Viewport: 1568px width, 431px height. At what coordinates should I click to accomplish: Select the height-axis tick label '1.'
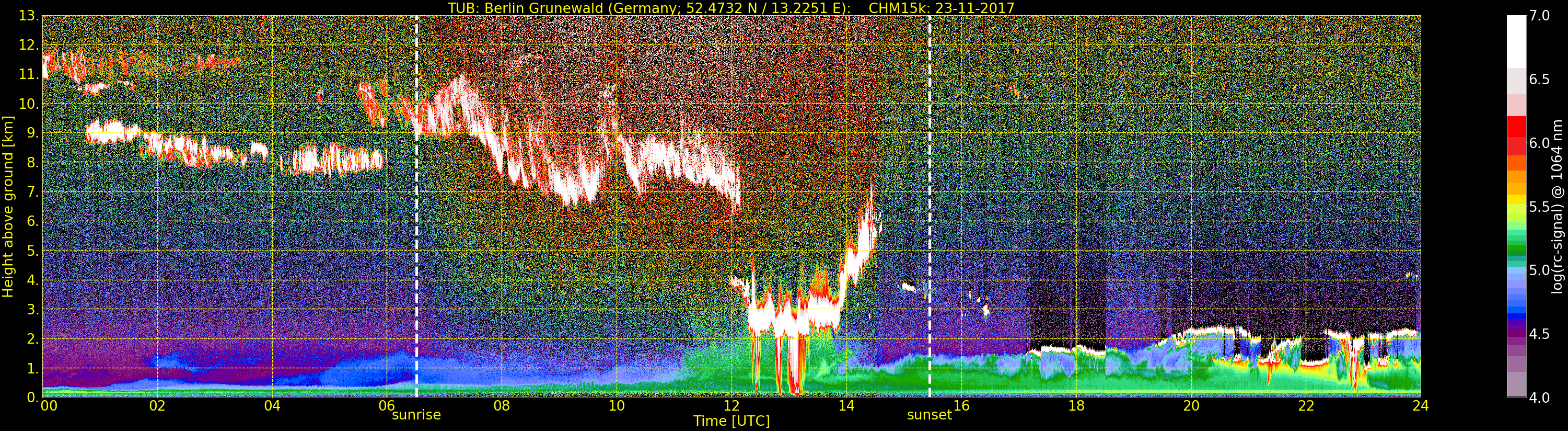click(x=32, y=368)
